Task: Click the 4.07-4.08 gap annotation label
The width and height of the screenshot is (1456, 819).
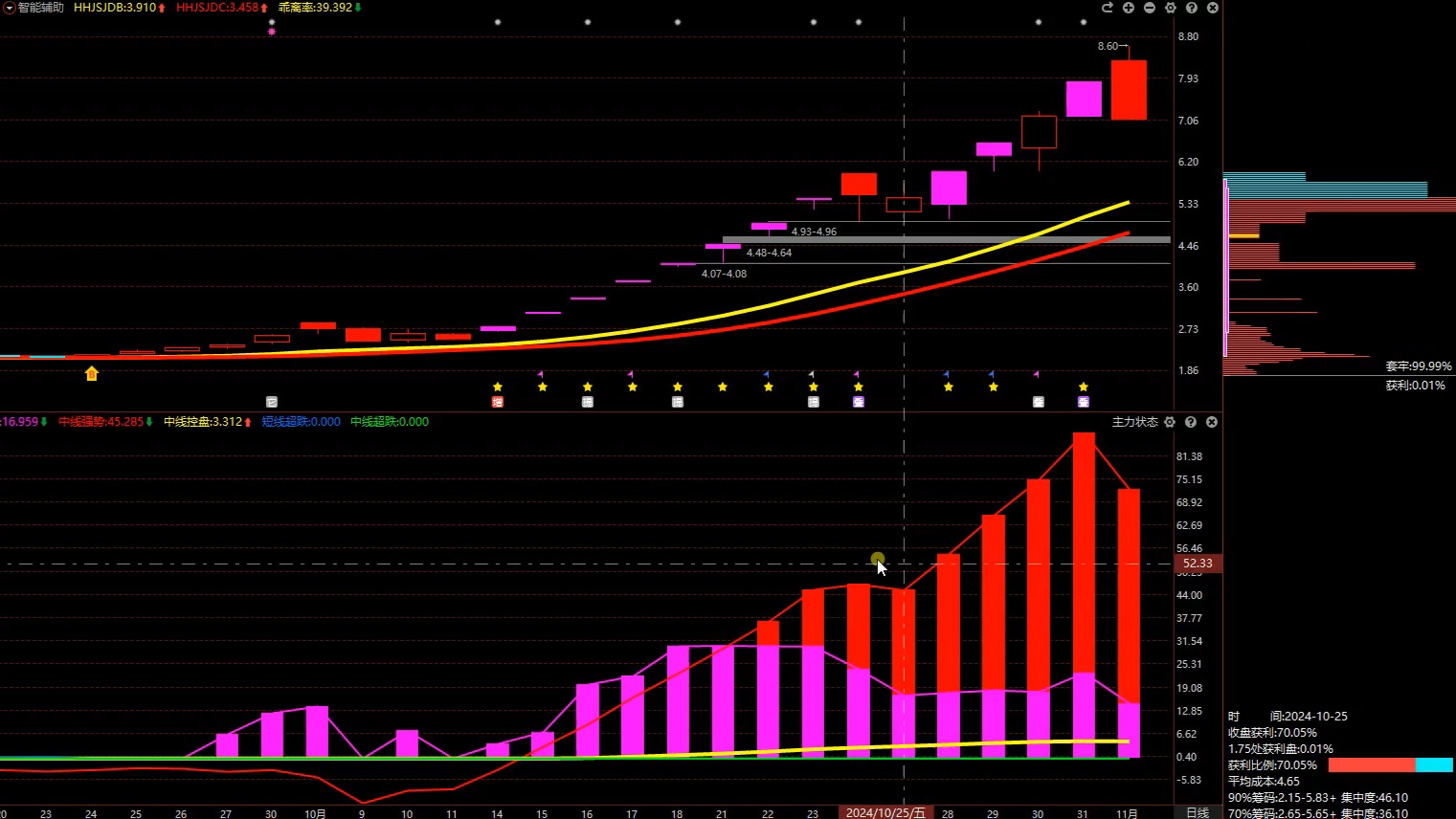Action: coord(724,274)
